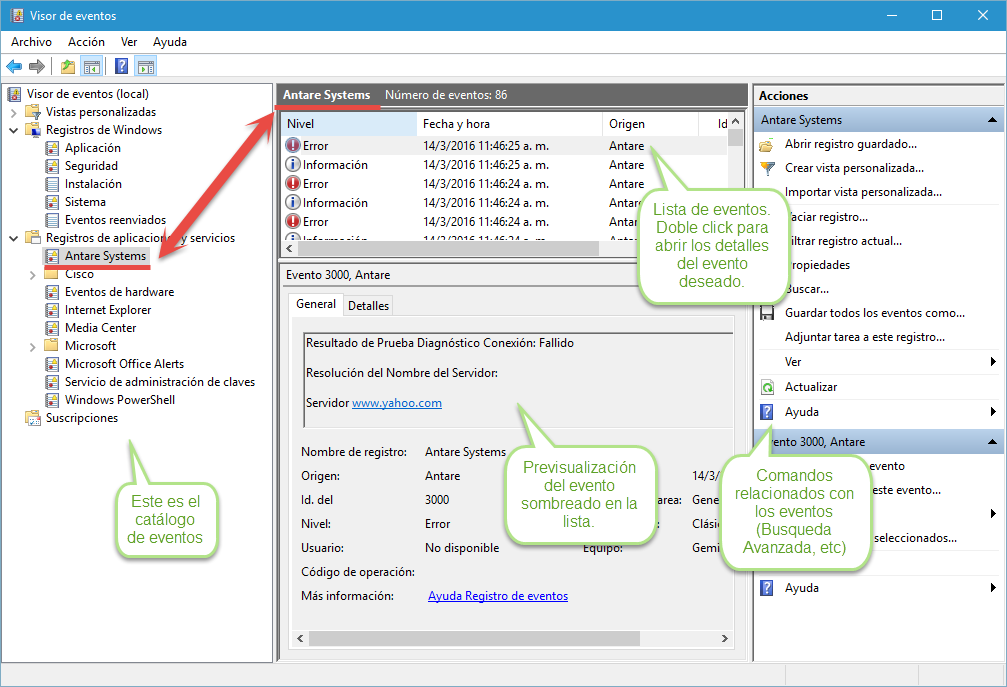
Task: Click the back arrow toolbar icon
Action: (14, 67)
